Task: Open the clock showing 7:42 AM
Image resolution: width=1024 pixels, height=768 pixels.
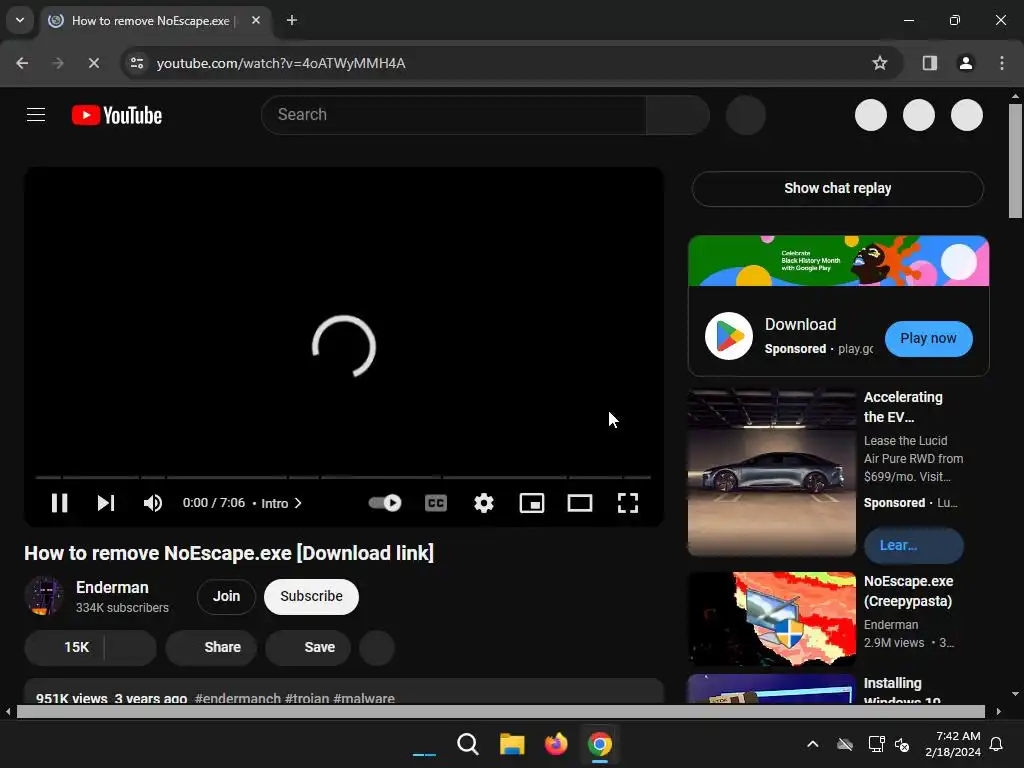Action: (953, 744)
